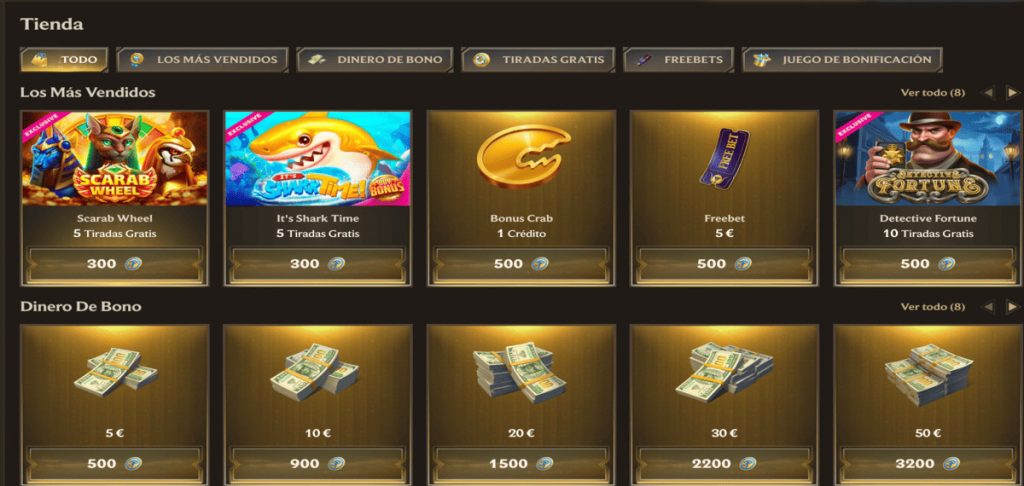Viewport: 1024px width, 486px height.
Task: Show previous Dinero De Bono items arrow
Action: click(x=988, y=306)
